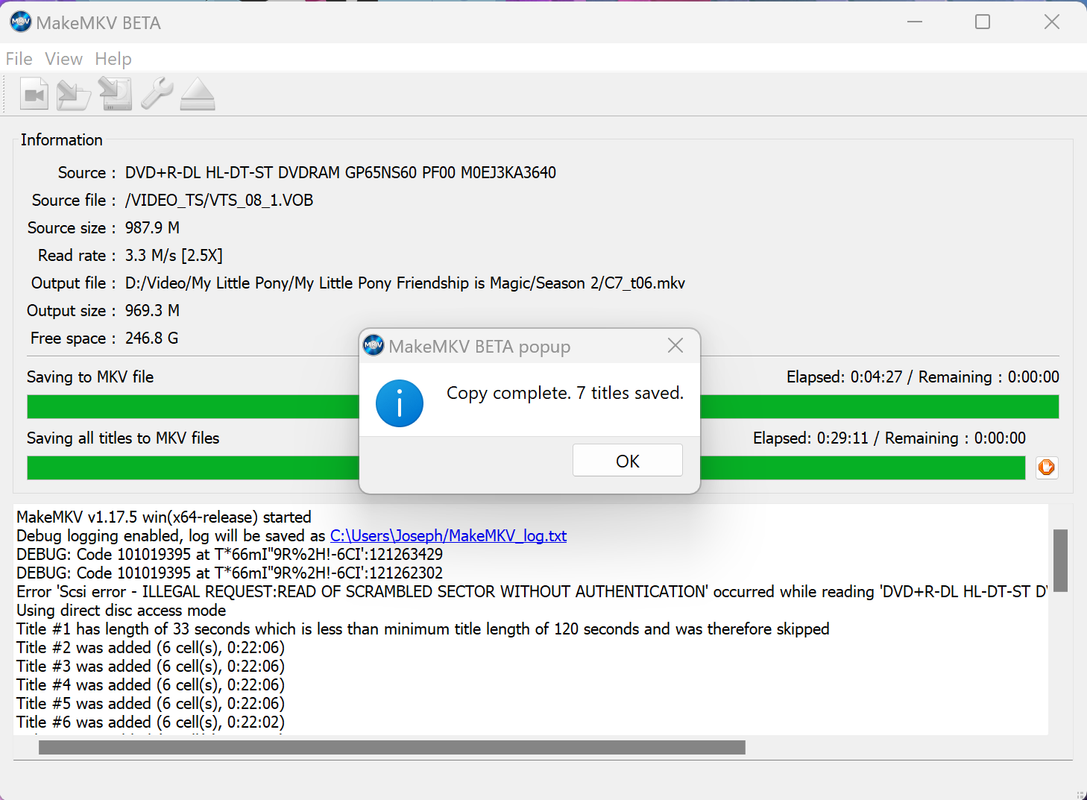Click the Source value 'DVD+R-DL HL-DT-ST DVDRAM'

(x=340, y=173)
